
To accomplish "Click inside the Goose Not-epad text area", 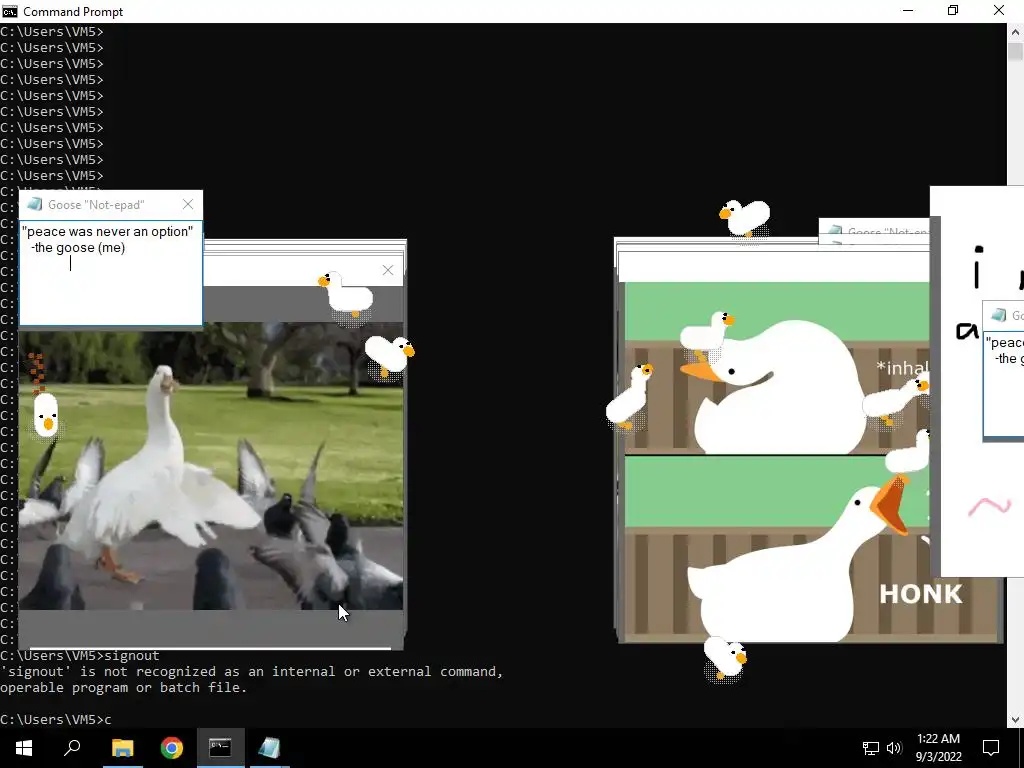I will tap(111, 272).
